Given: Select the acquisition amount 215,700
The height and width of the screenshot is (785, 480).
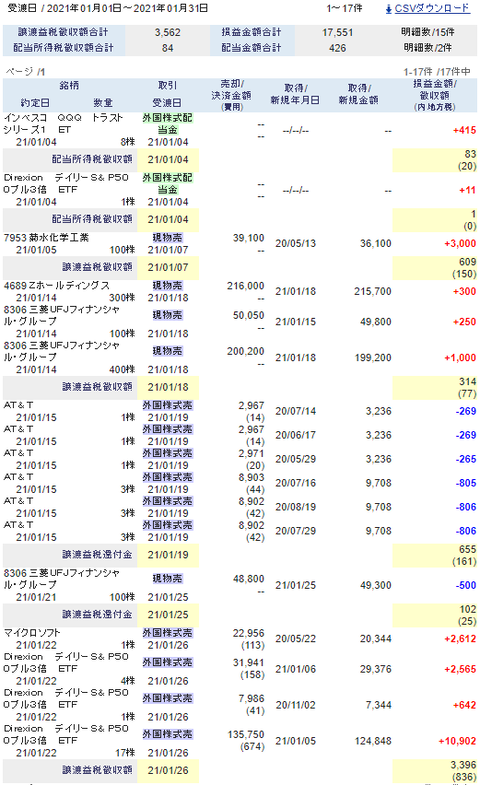Looking at the screenshot, I should click(x=372, y=291).
